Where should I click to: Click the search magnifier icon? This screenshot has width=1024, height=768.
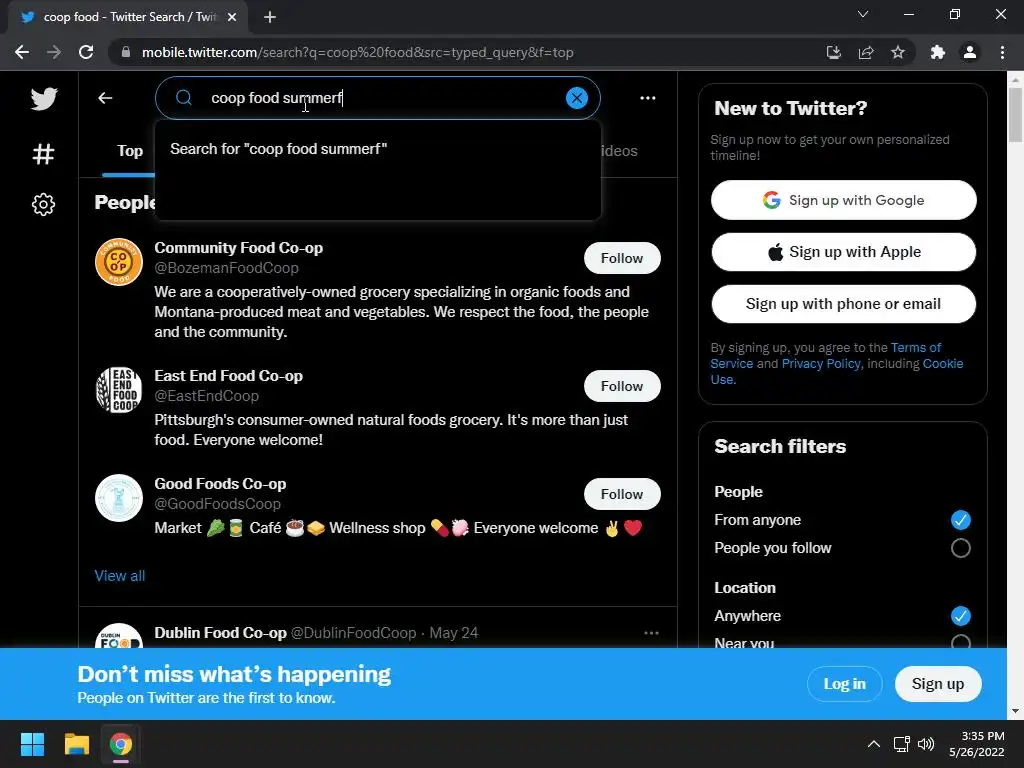pos(184,98)
